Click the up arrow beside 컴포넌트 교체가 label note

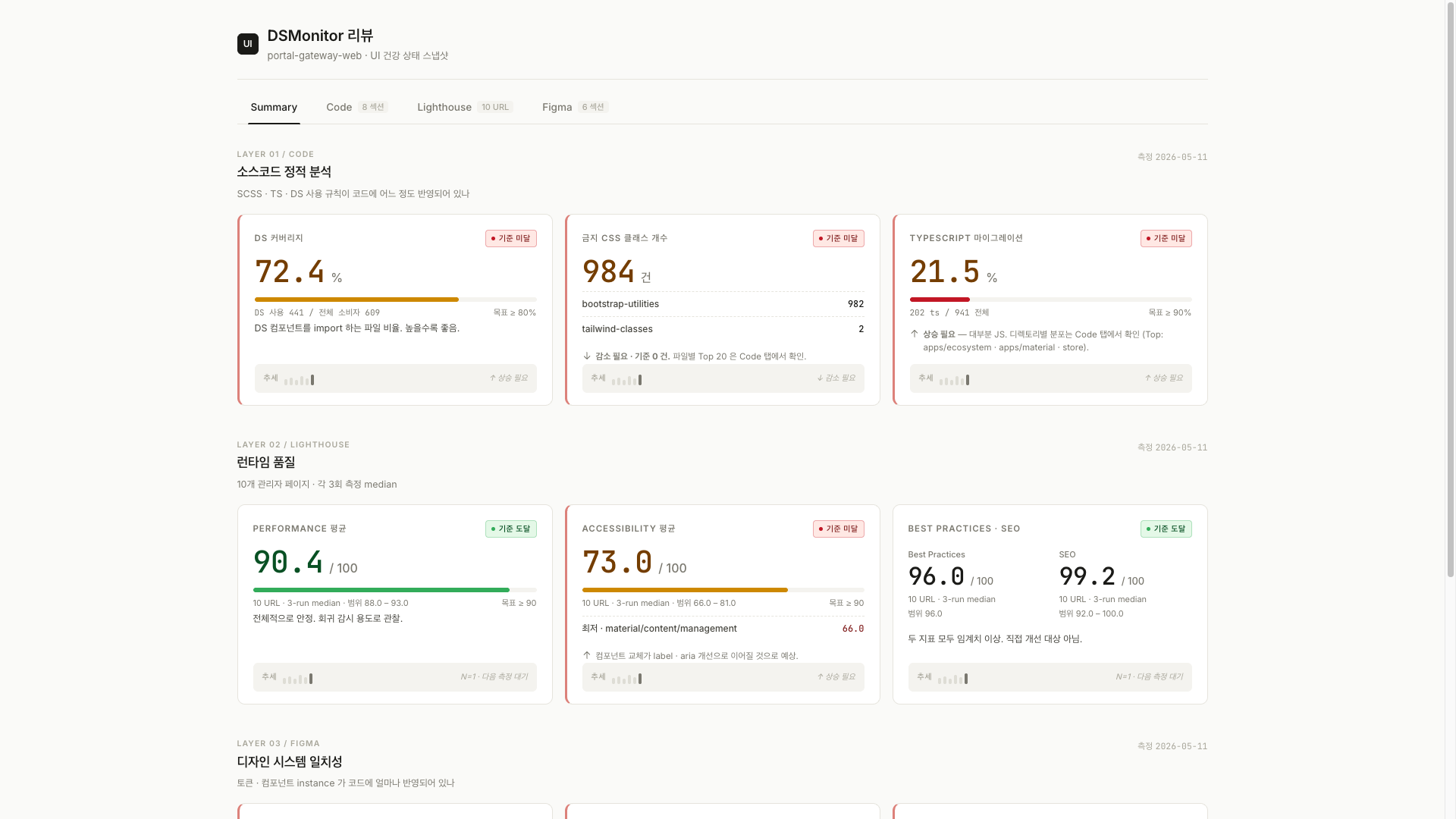pos(587,655)
